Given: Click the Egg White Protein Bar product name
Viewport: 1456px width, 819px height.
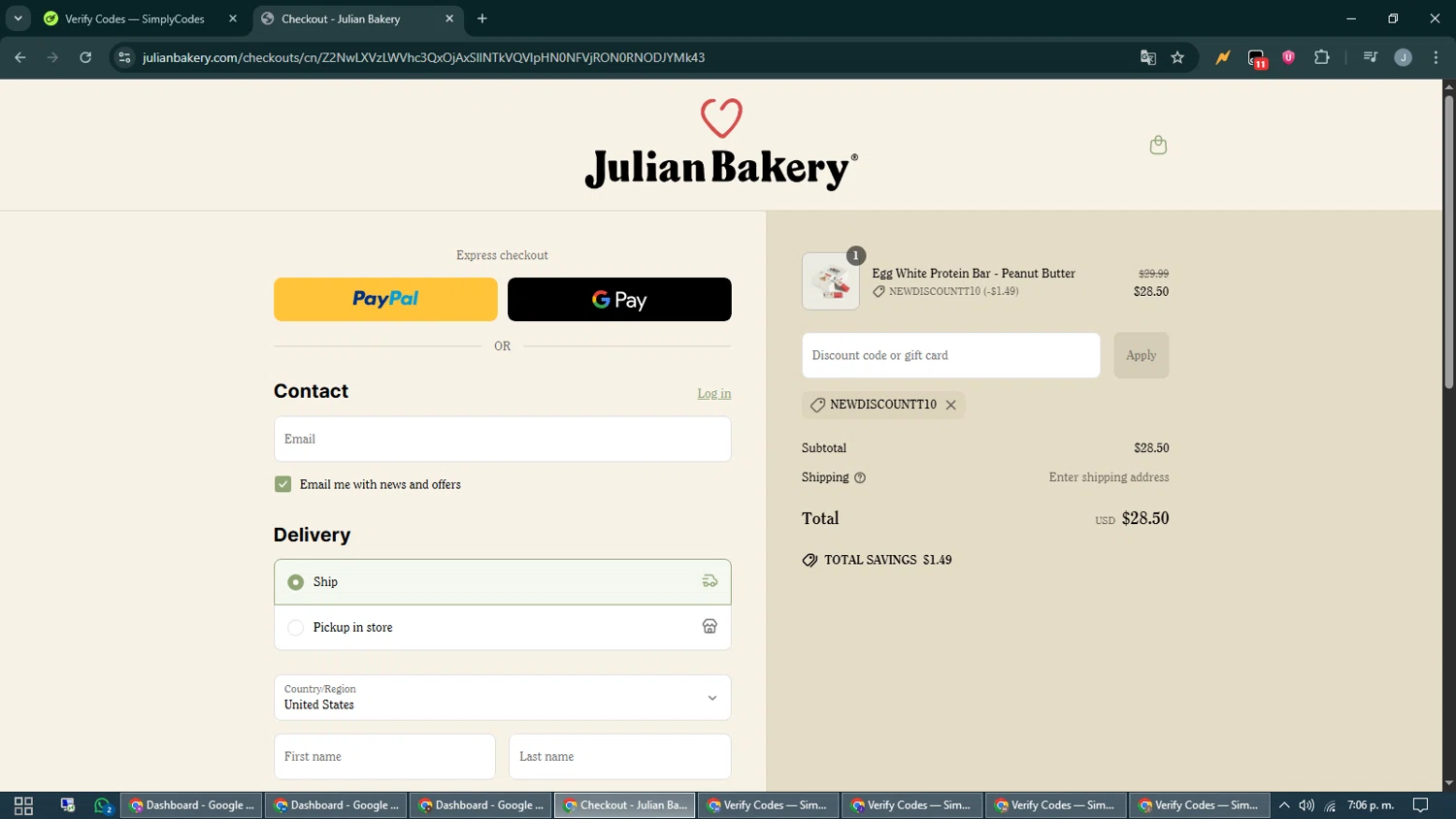Looking at the screenshot, I should pos(974,274).
